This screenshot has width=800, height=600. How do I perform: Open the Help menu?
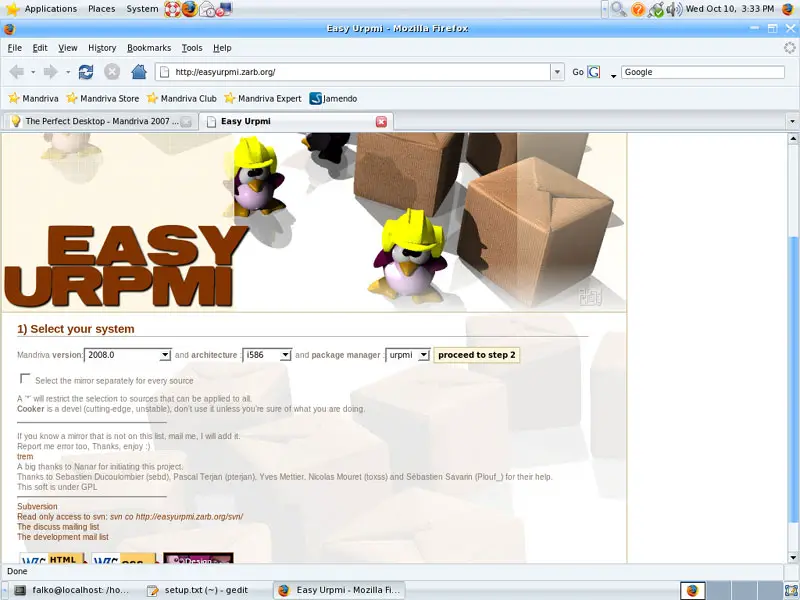[222, 48]
